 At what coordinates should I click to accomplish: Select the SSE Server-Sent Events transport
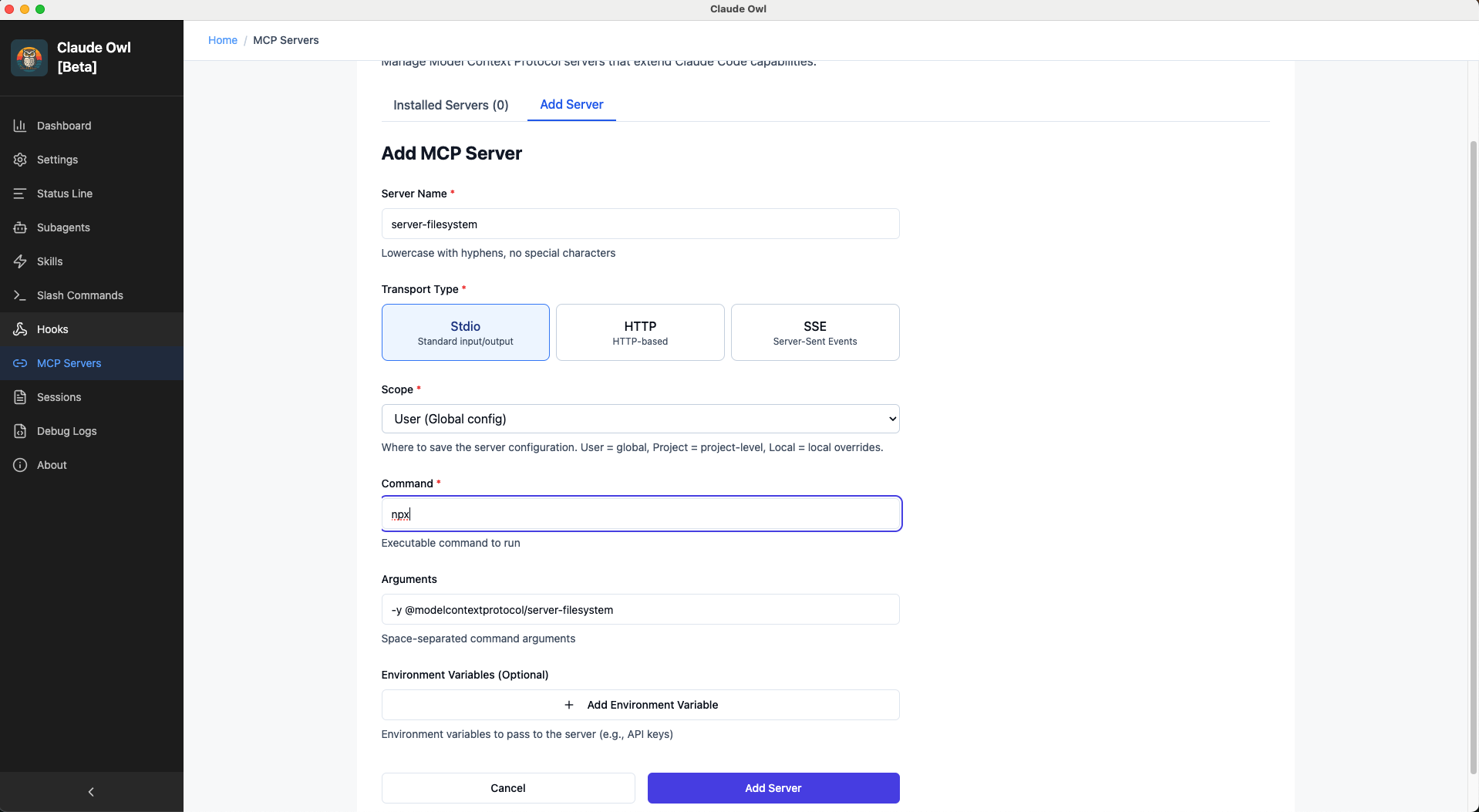[814, 332]
